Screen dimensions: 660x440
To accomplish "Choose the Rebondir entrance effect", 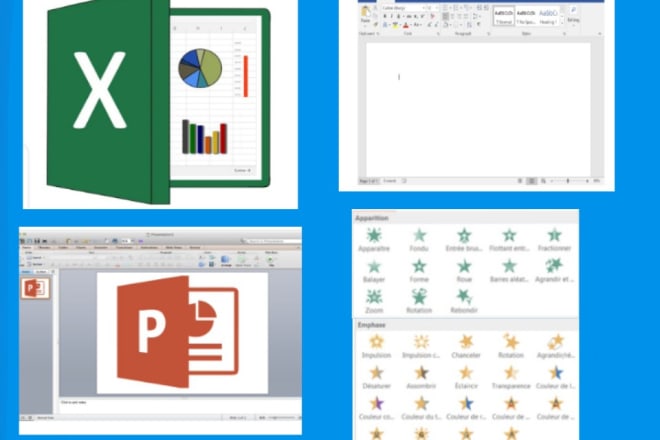I will pos(464,301).
